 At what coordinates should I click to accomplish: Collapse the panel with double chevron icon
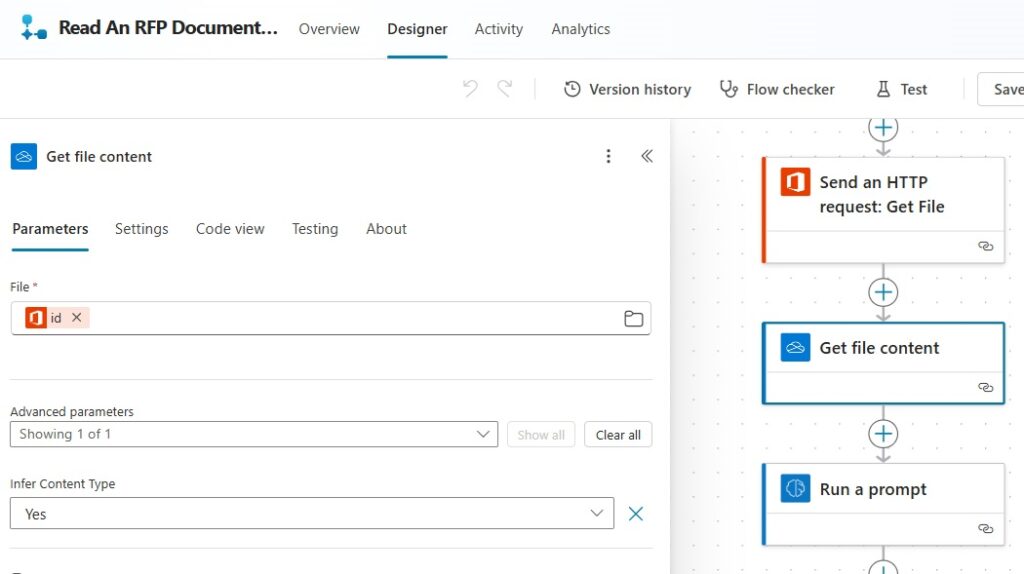[647, 156]
